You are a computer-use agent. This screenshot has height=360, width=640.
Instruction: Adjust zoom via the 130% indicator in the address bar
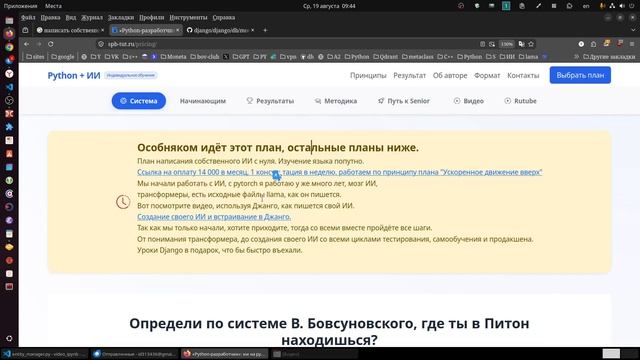(x=507, y=44)
